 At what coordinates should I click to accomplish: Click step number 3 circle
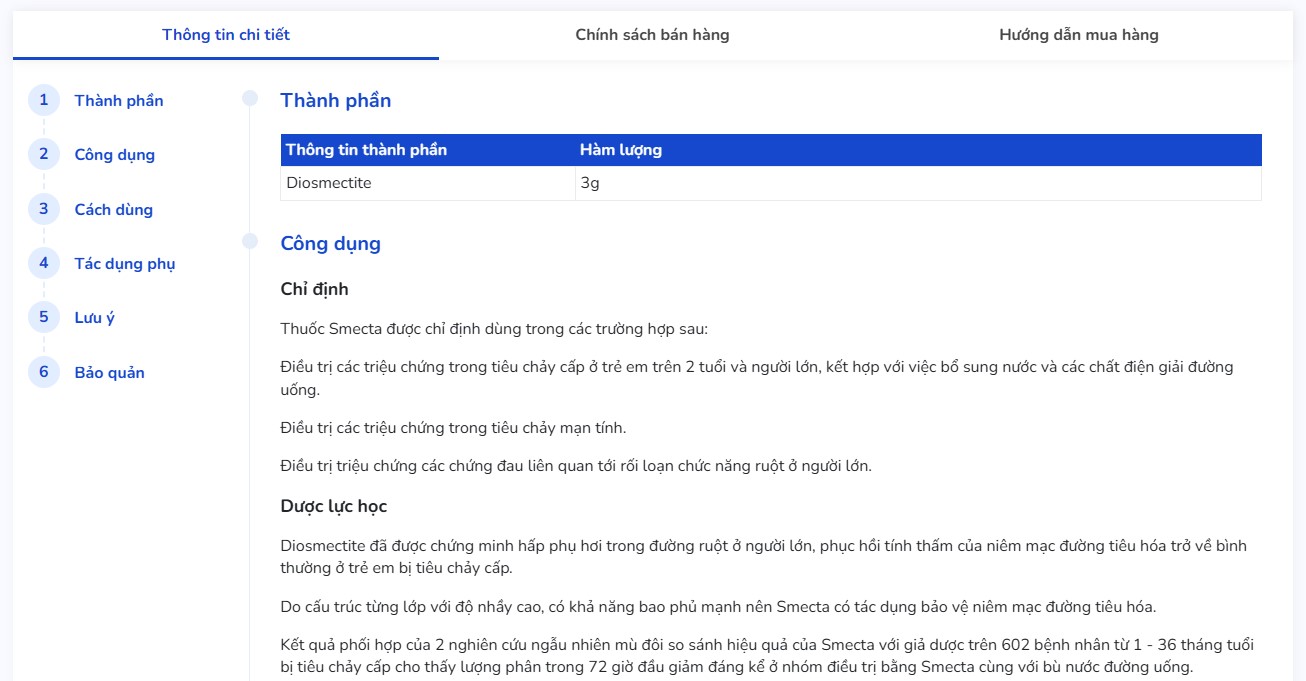[x=44, y=209]
